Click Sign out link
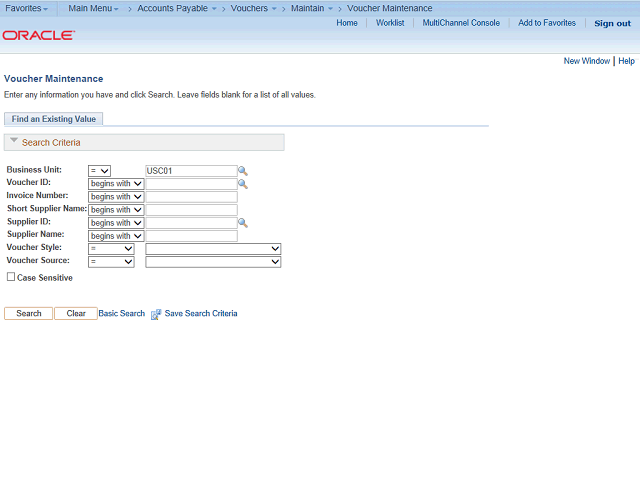The width and height of the screenshot is (640, 480). coord(612,23)
